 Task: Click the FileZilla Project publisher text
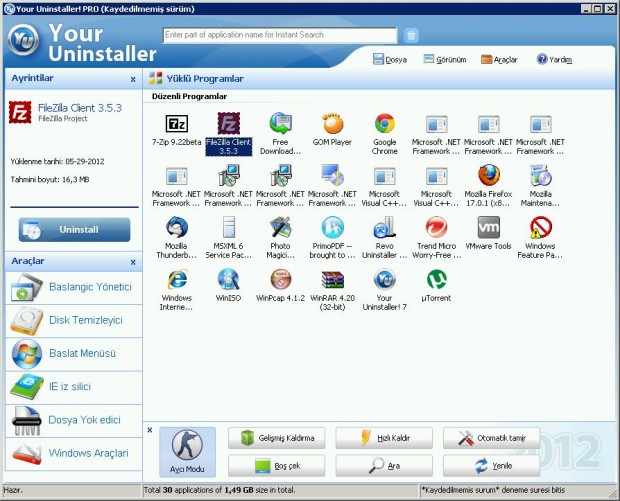coord(63,119)
